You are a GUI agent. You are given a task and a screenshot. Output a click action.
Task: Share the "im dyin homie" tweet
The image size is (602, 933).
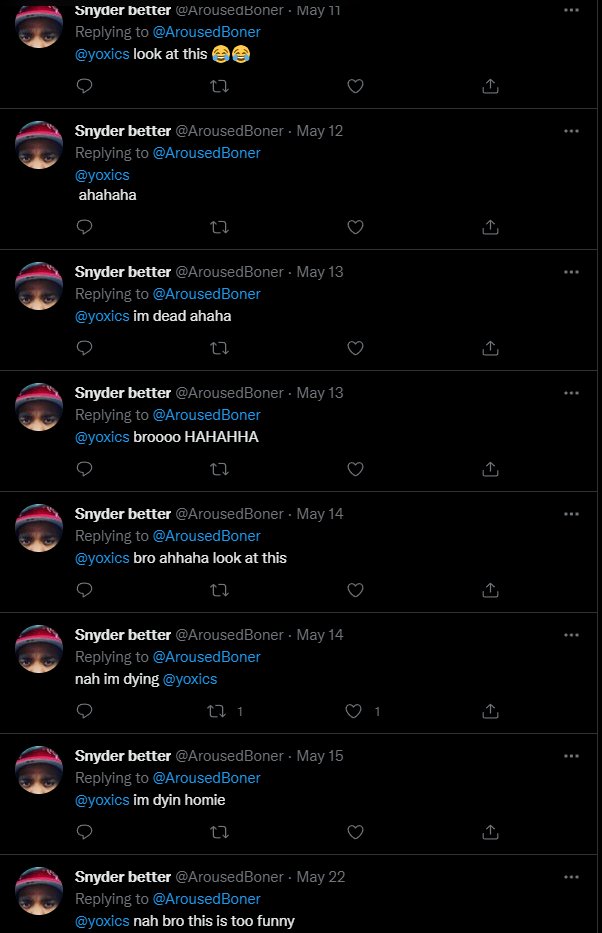(491, 832)
